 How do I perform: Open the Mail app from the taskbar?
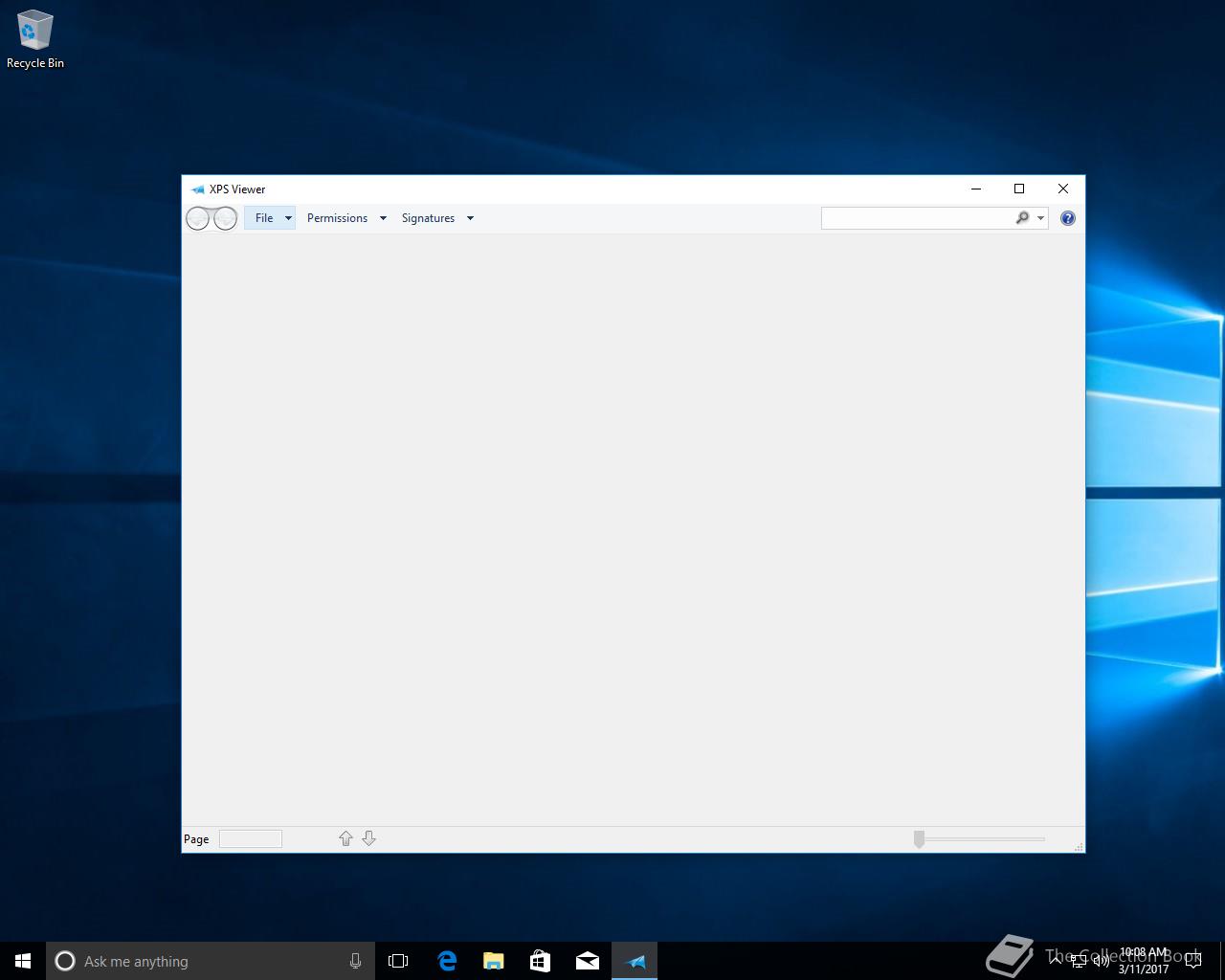point(588,961)
